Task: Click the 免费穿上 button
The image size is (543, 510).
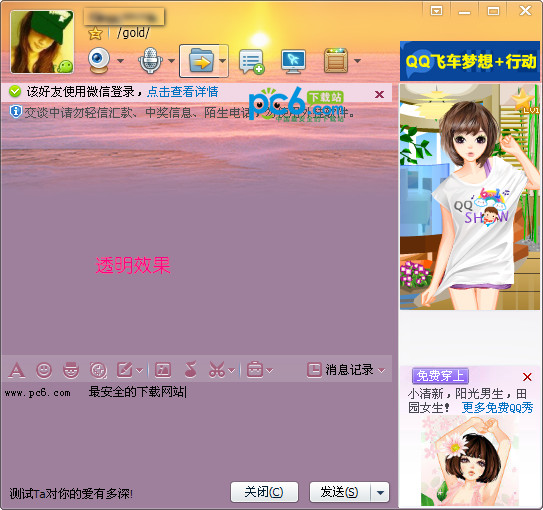Action: pos(440,376)
